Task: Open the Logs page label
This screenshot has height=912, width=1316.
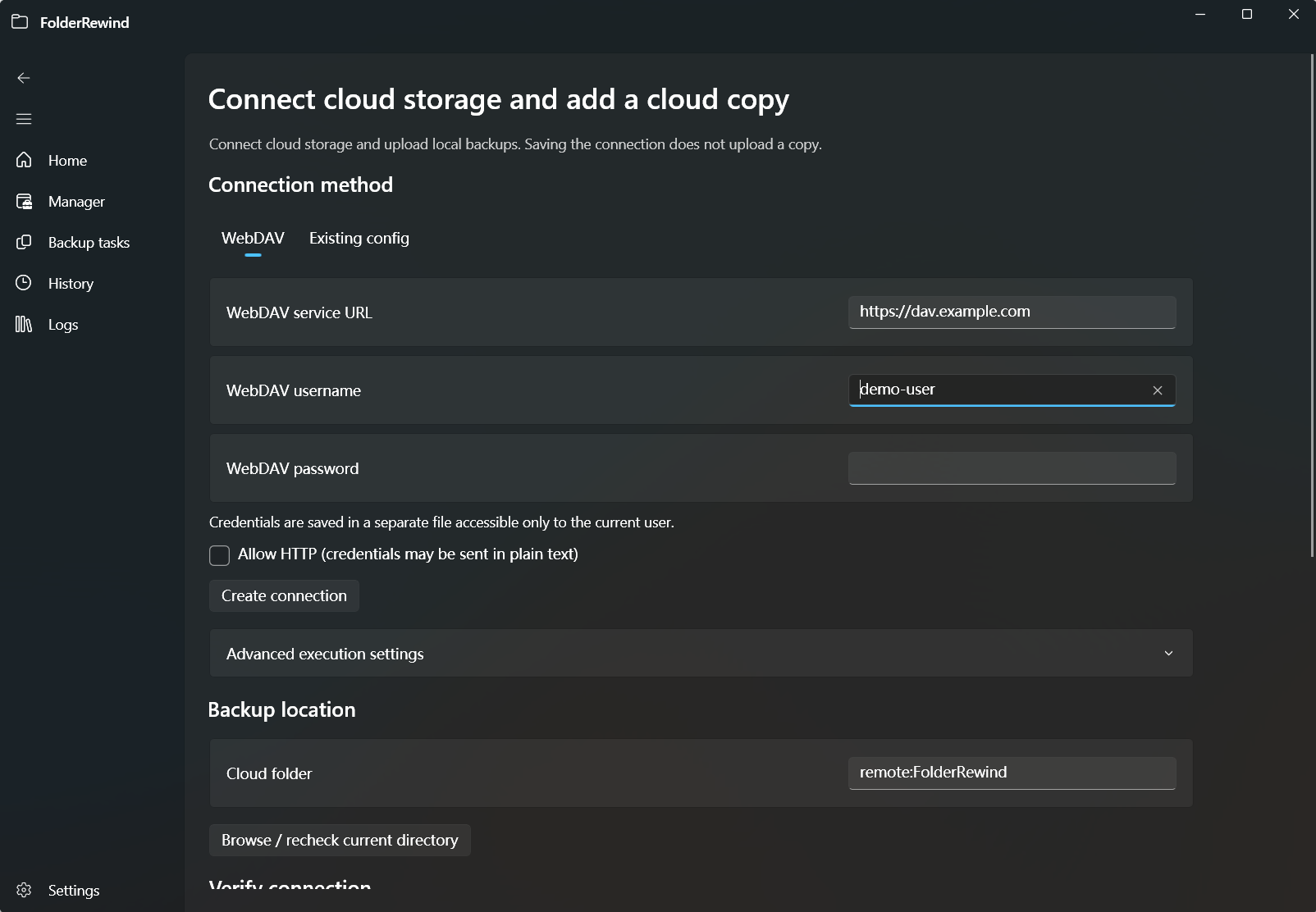Action: click(63, 325)
